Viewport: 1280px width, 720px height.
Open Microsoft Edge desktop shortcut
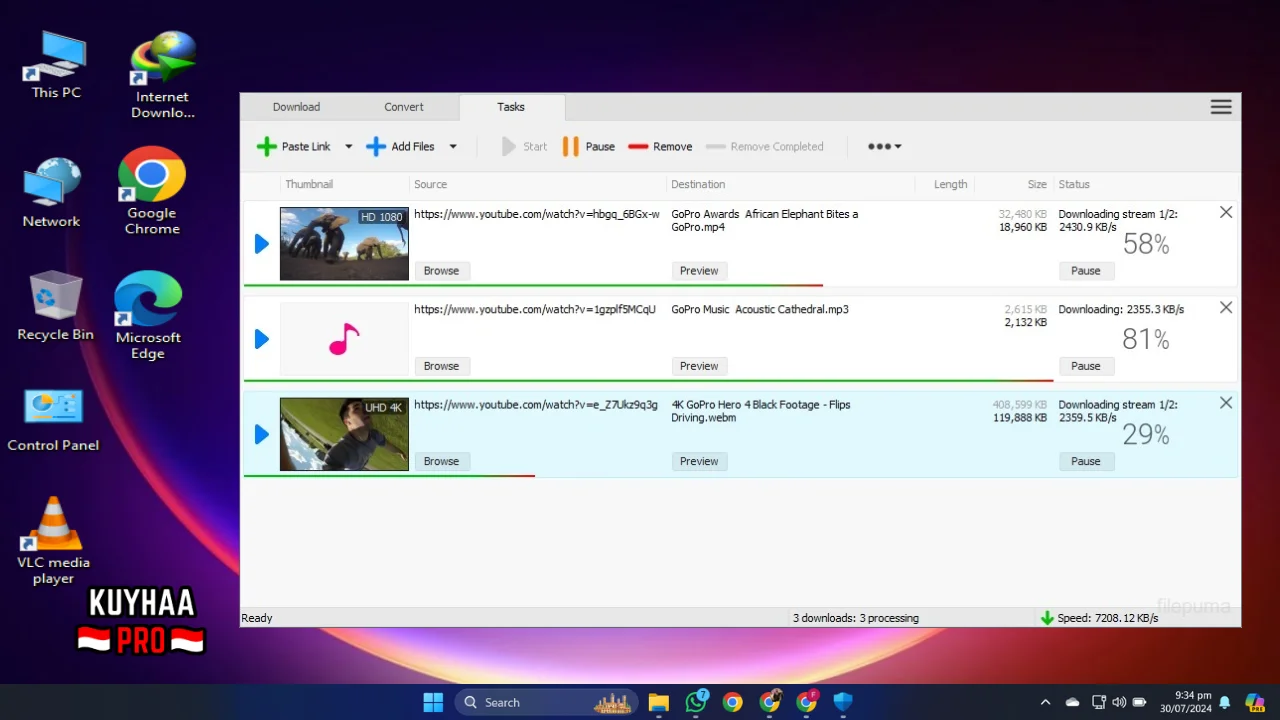pos(148,315)
